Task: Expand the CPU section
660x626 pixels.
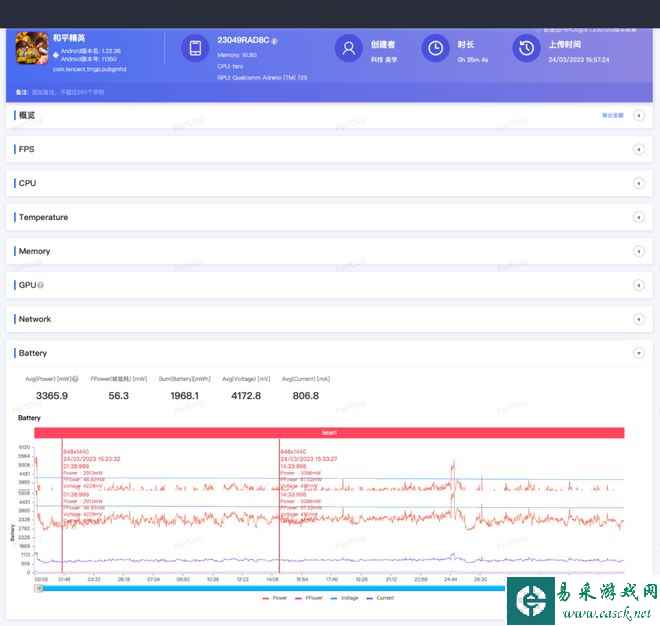Action: click(x=639, y=183)
